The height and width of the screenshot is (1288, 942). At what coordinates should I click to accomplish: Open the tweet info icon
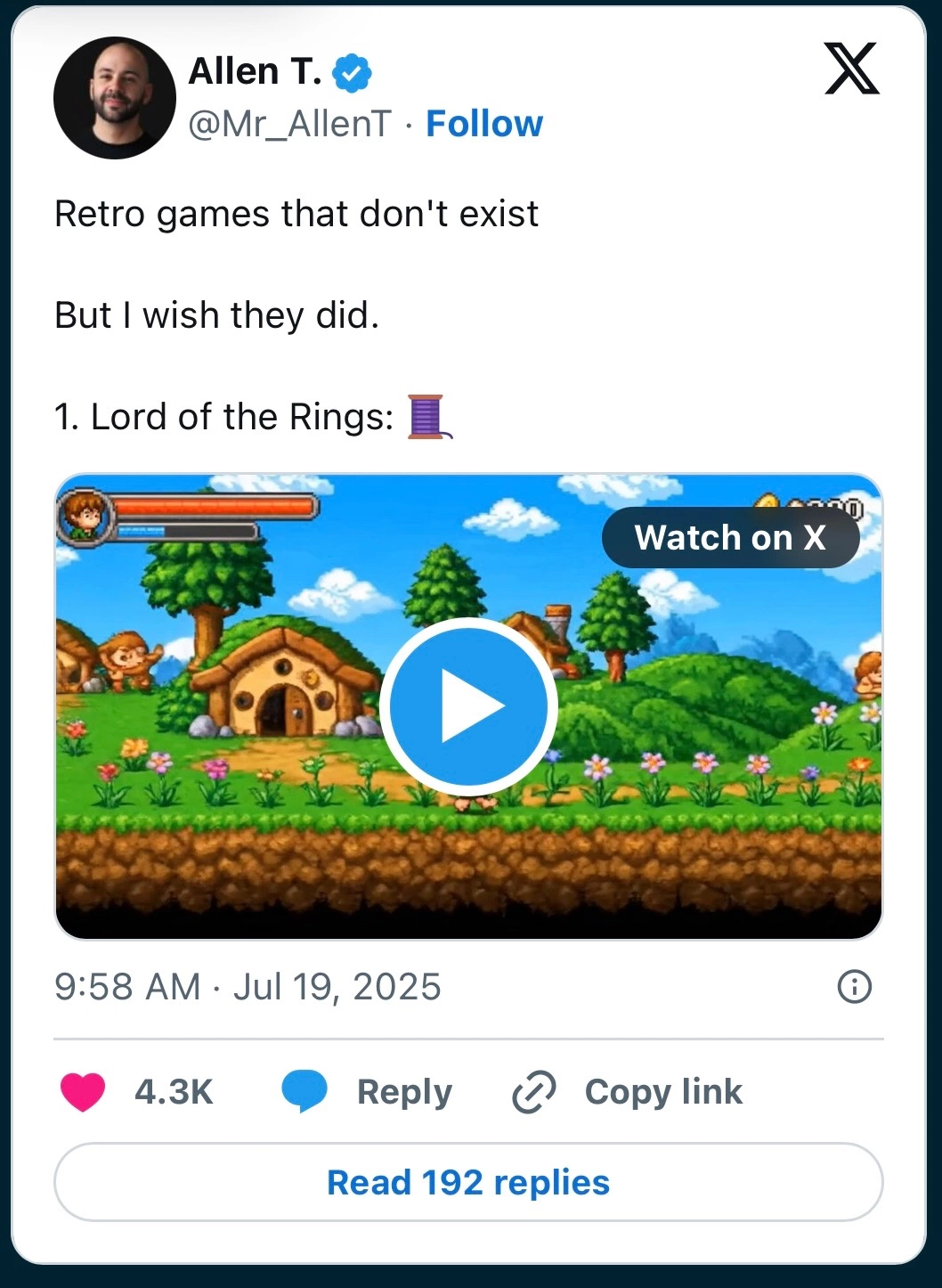point(855,987)
